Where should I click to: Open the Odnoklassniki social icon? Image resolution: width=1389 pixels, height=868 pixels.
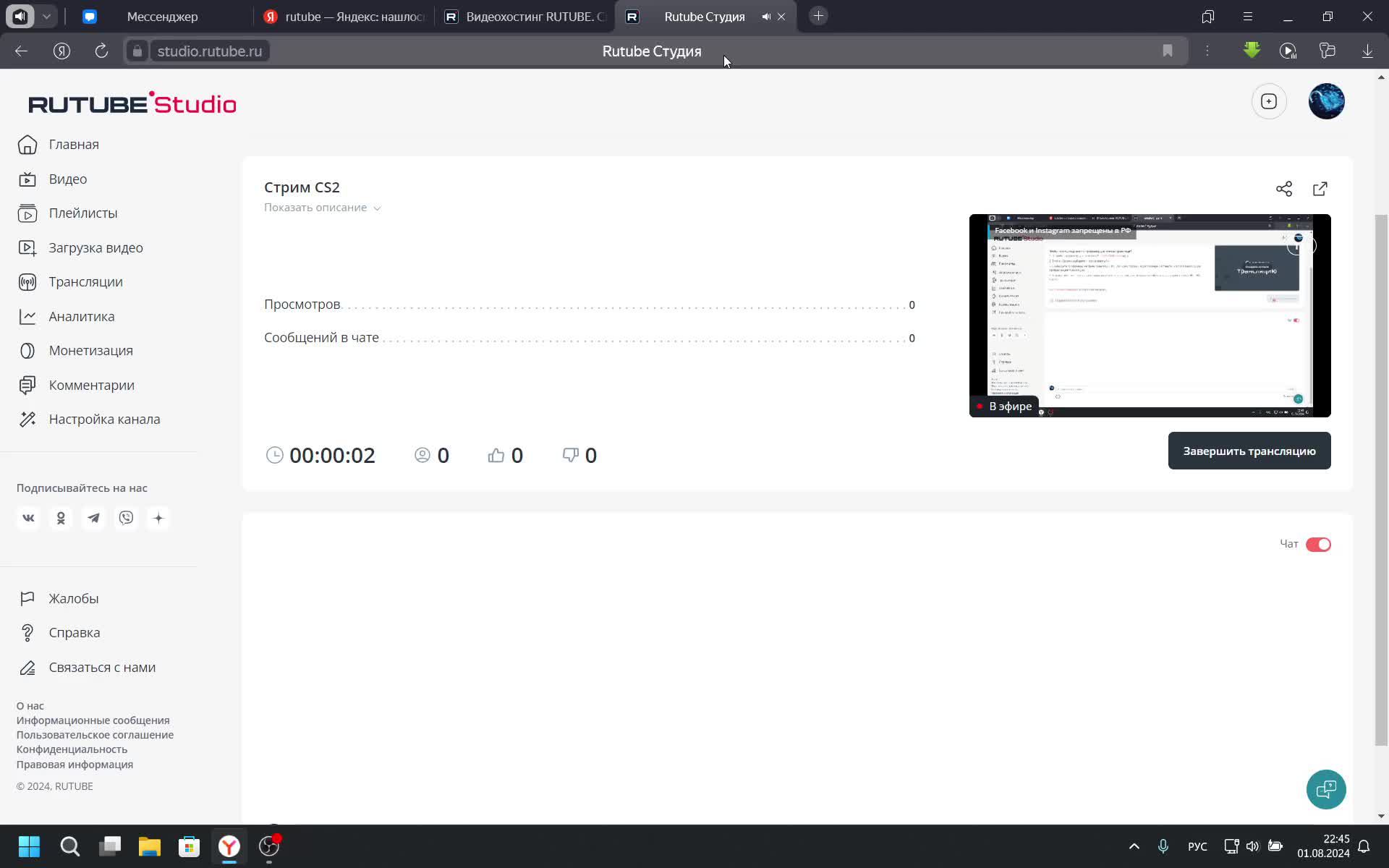click(x=61, y=518)
